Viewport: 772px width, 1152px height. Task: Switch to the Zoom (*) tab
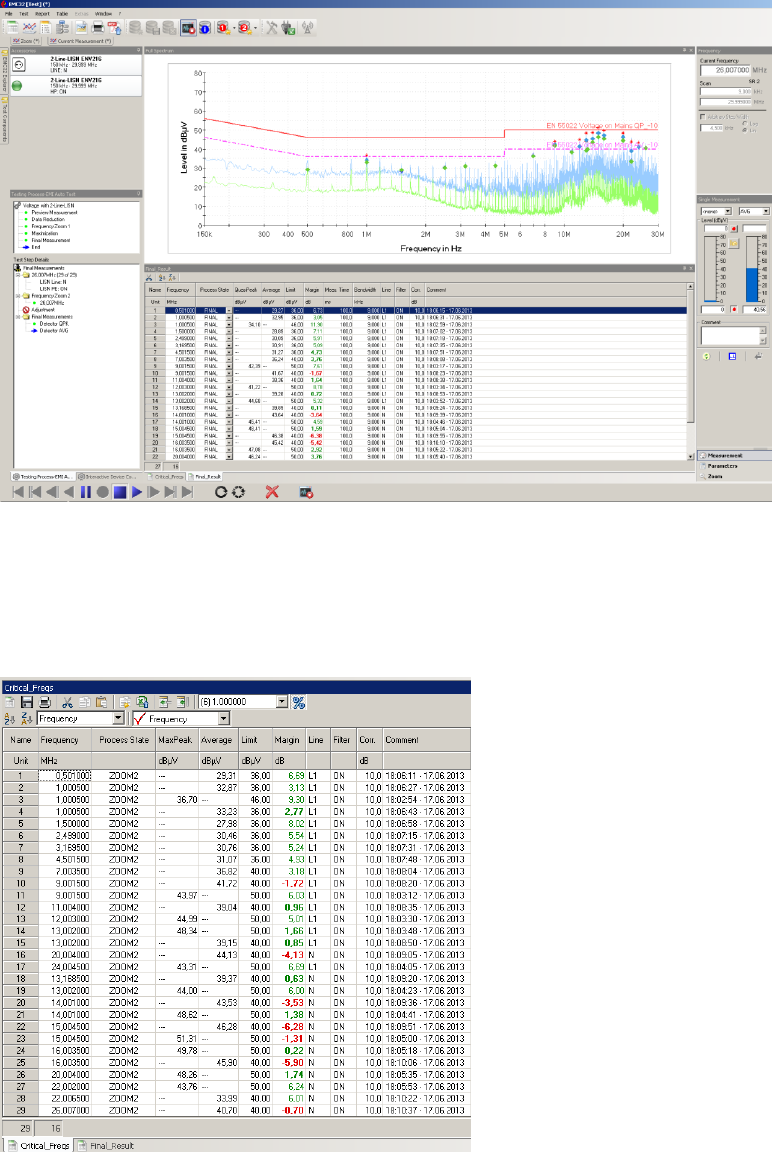pyautogui.click(x=26, y=41)
